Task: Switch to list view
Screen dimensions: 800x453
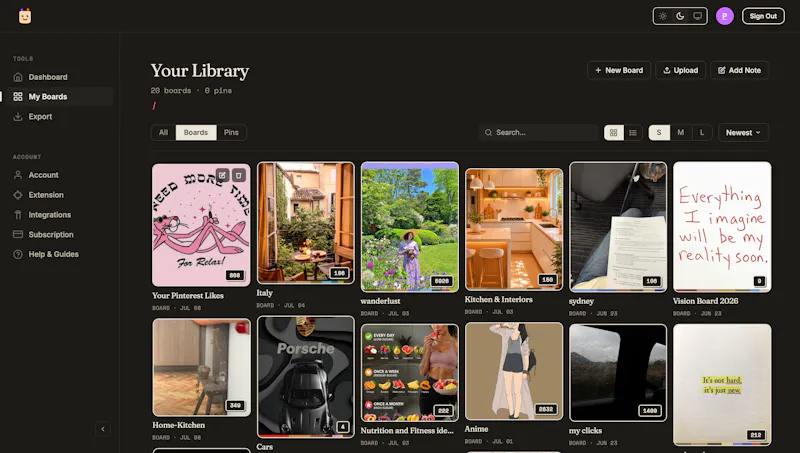Action: pos(633,133)
